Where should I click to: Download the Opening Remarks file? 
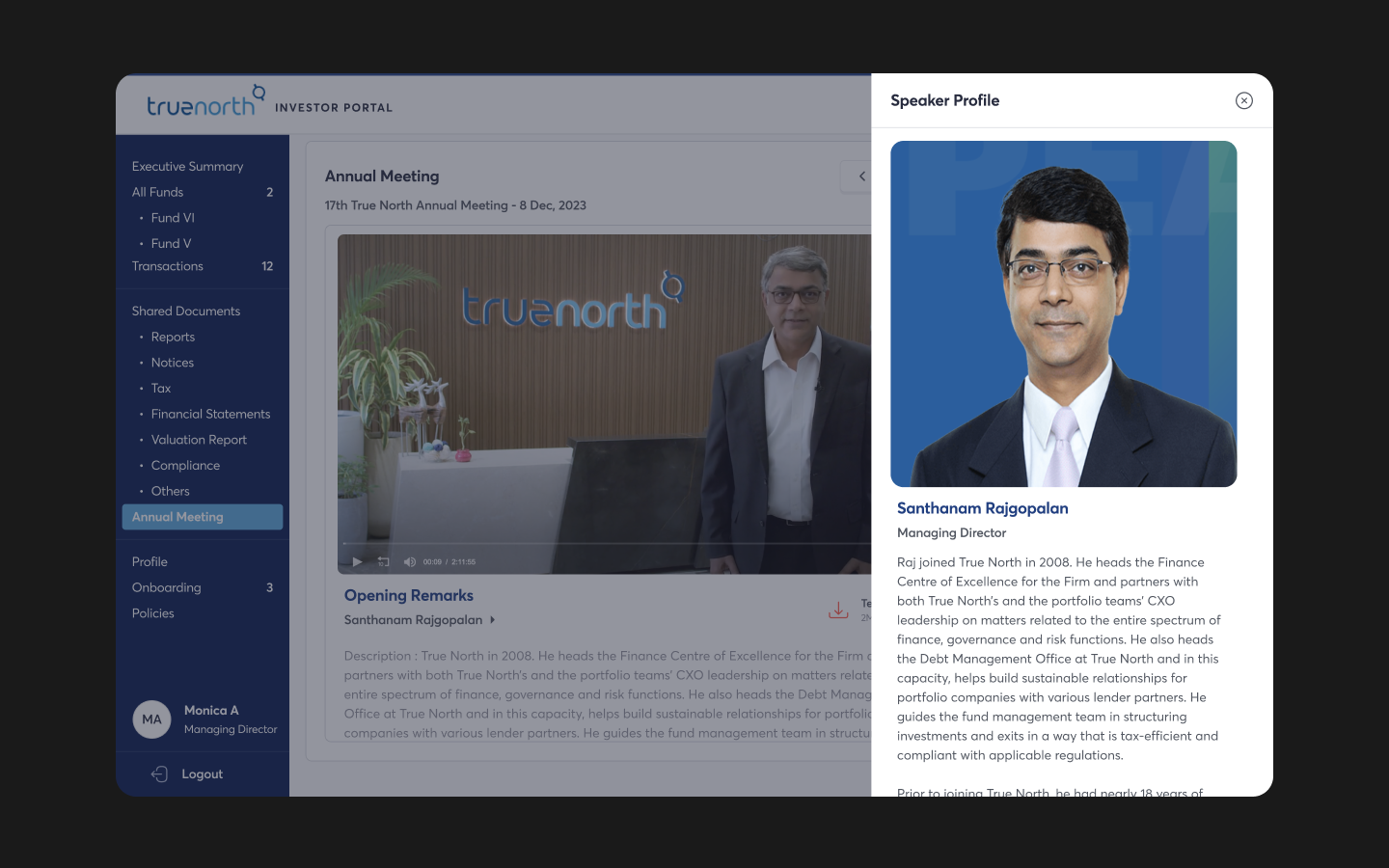(x=838, y=610)
